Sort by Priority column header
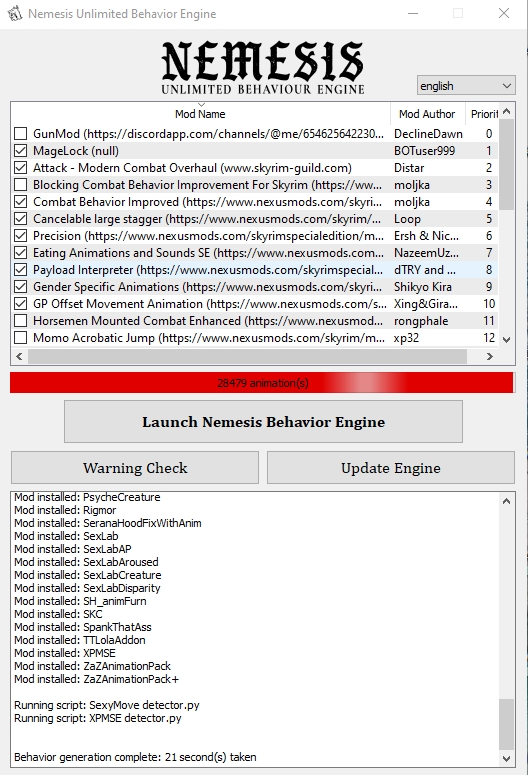The image size is (528, 775). pos(483,114)
